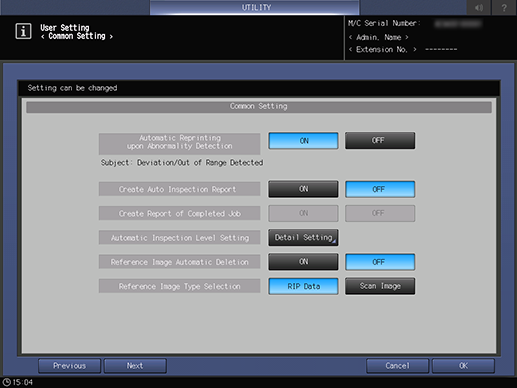Viewport: 517px width, 388px height.
Task: Open Detail Setting for Automatic Inspection Level
Action: pos(303,237)
